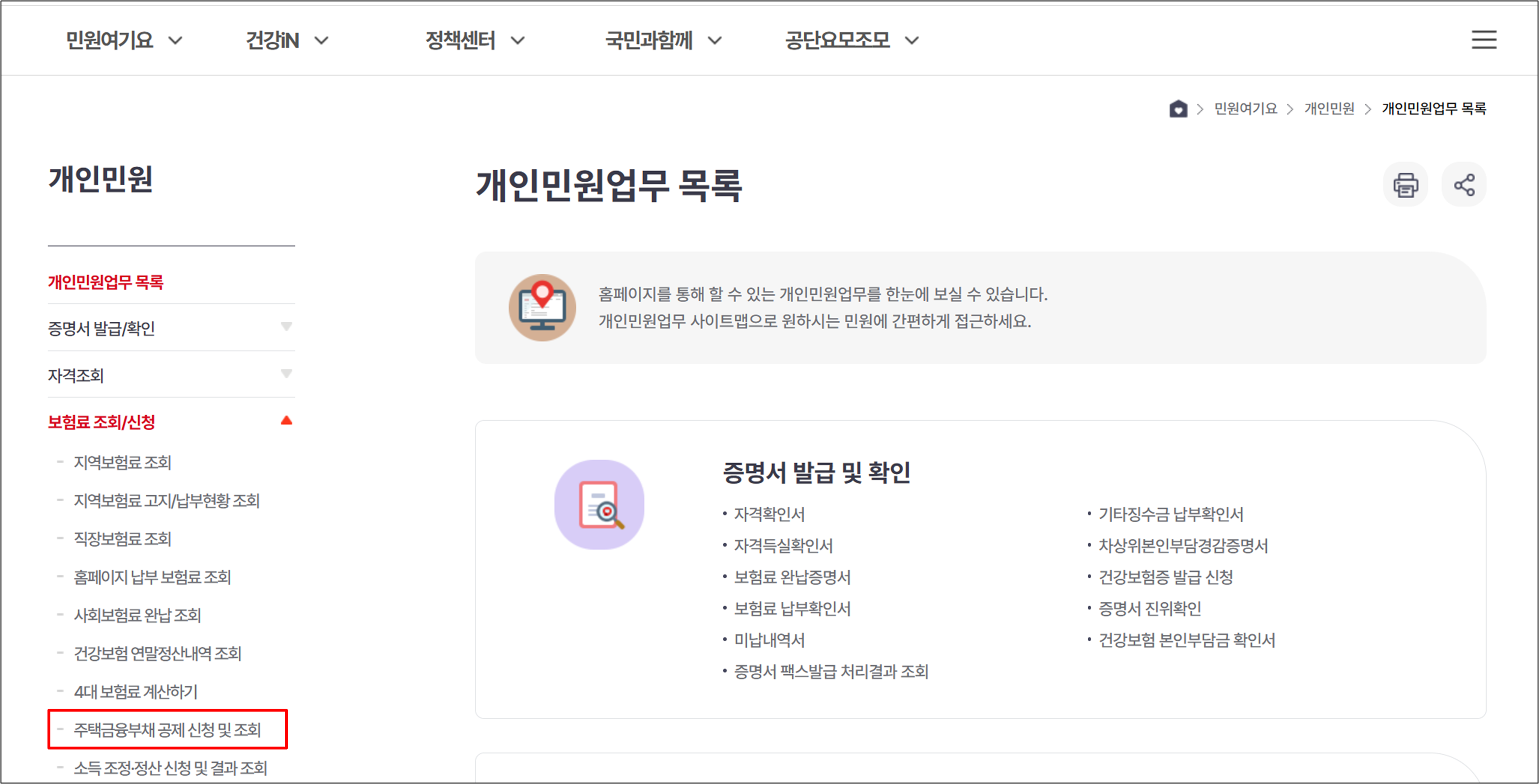Open the 건강iN top menu
The height and width of the screenshot is (784, 1539).
click(272, 41)
